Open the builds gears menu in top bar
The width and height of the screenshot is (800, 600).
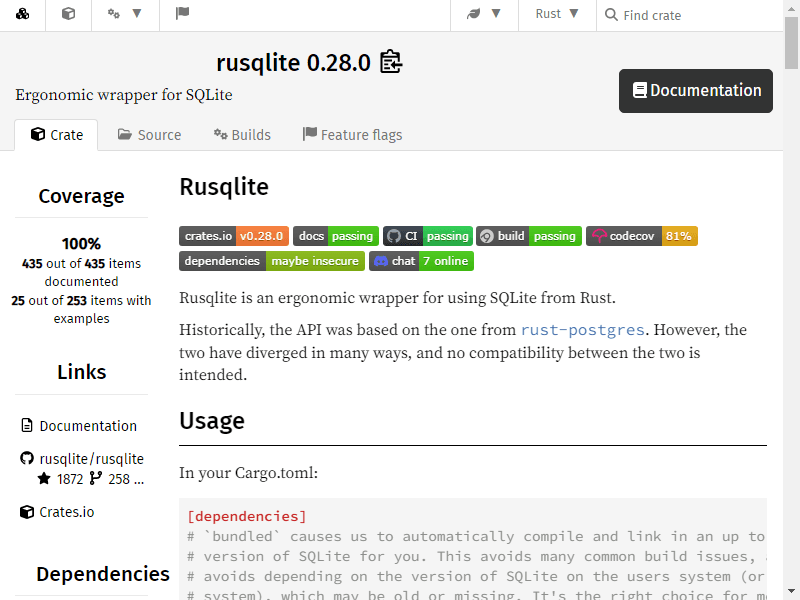click(x=124, y=14)
